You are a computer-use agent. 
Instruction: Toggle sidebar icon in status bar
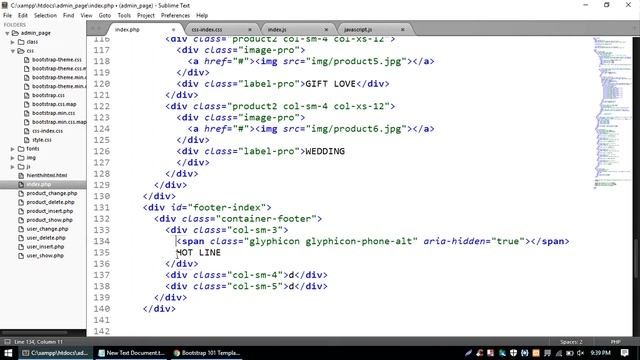(x=7, y=342)
